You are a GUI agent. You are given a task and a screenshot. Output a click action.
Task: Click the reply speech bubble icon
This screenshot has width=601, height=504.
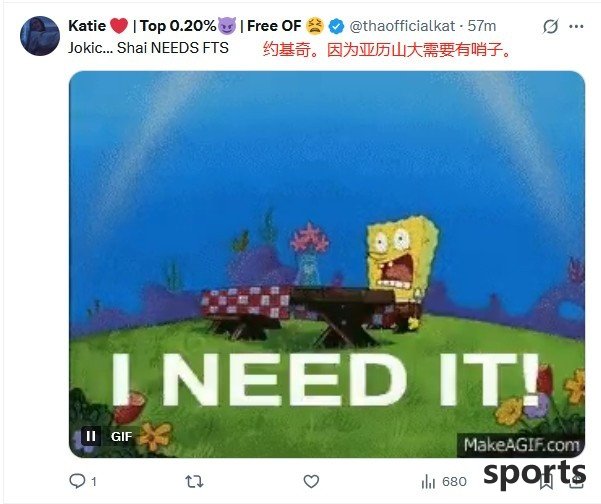click(x=77, y=481)
